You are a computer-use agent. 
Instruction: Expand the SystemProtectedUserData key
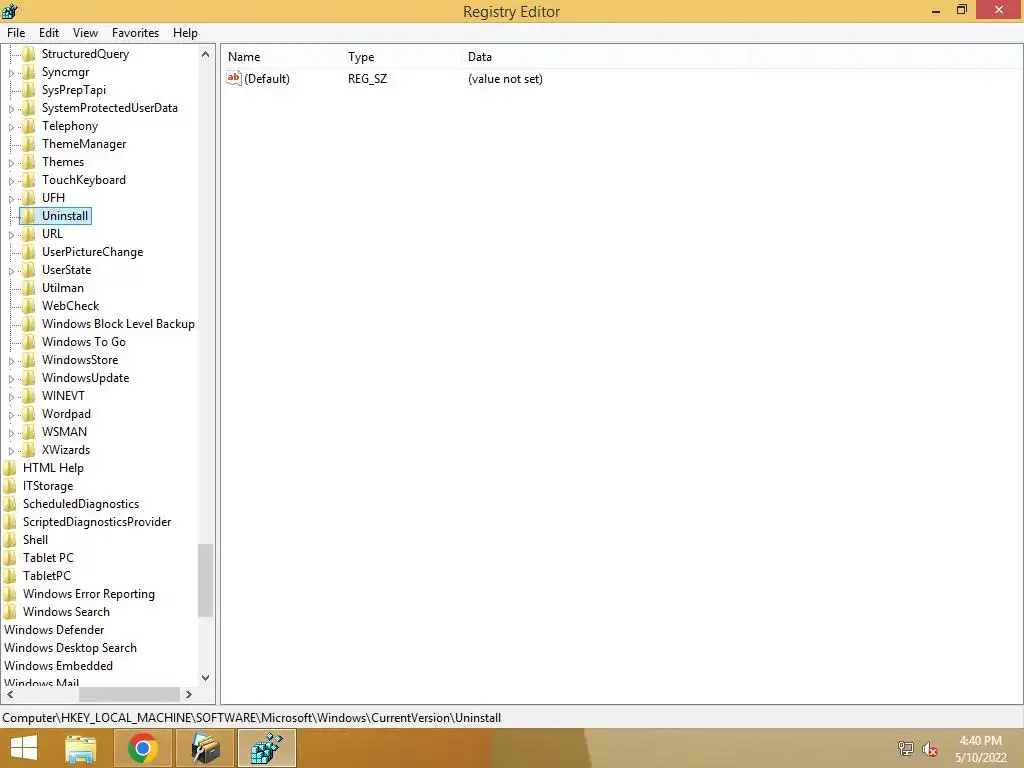[11, 109]
